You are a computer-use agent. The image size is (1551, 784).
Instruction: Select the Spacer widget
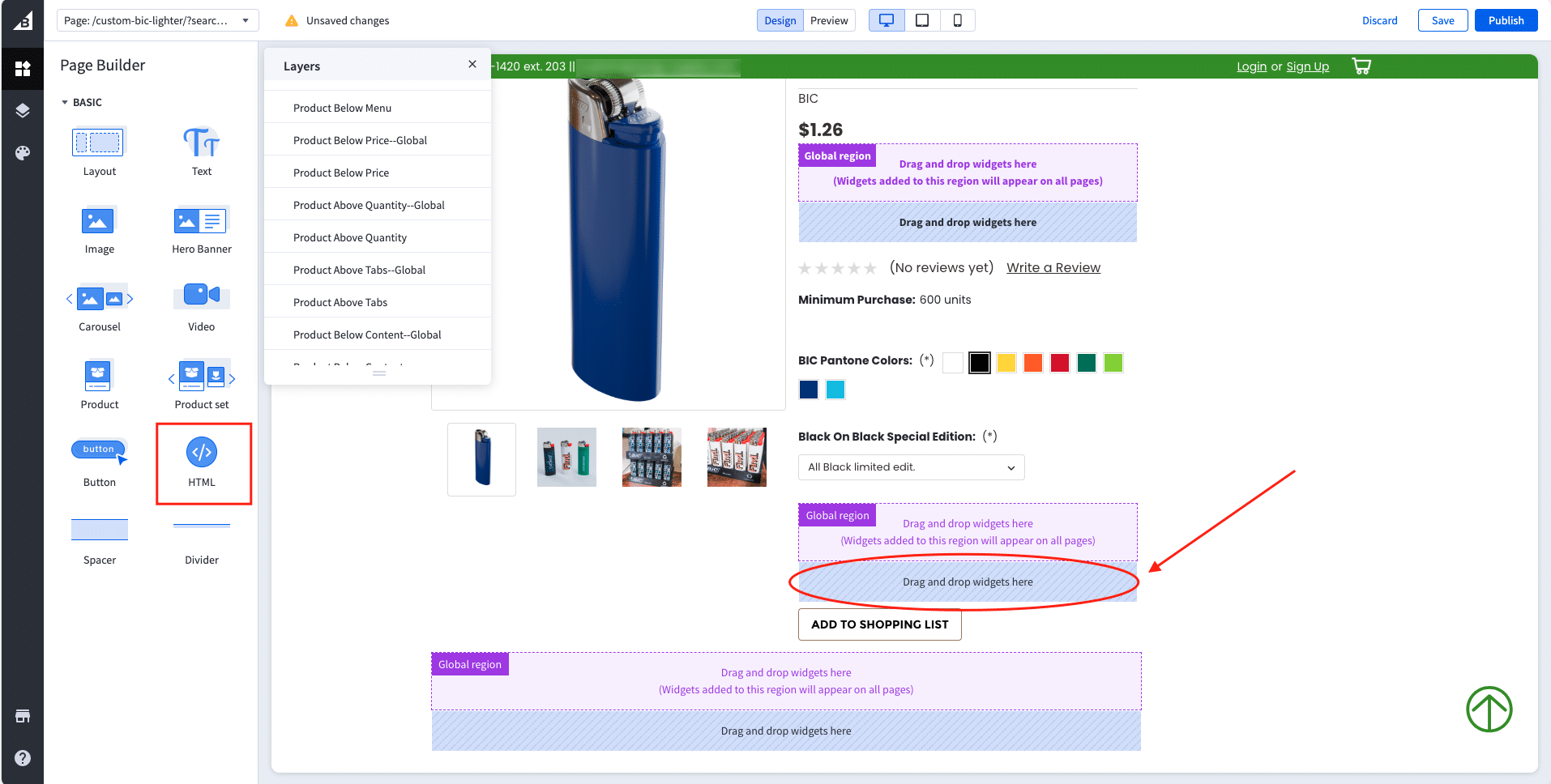[100, 541]
